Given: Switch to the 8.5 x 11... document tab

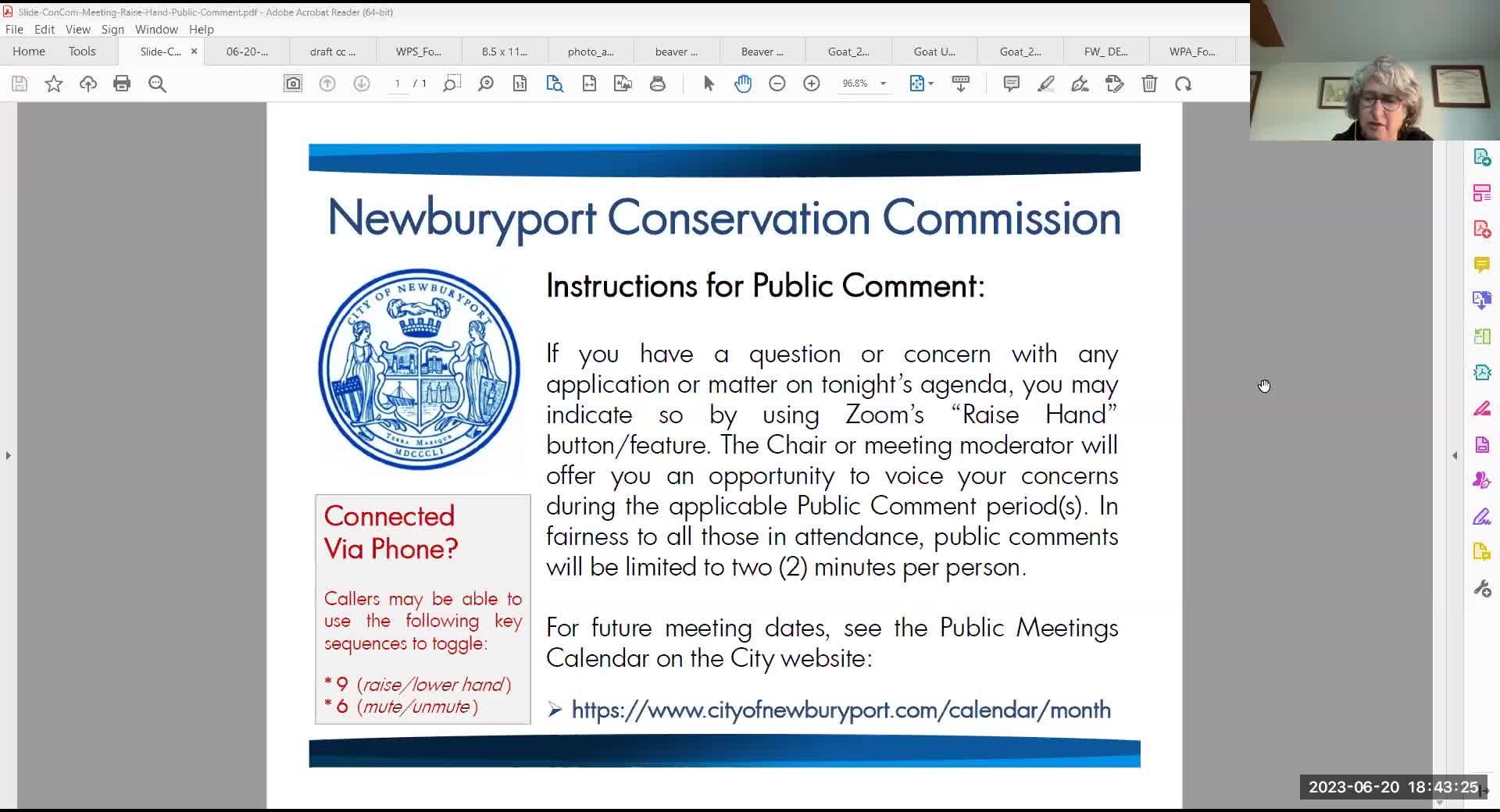Looking at the screenshot, I should [505, 52].
